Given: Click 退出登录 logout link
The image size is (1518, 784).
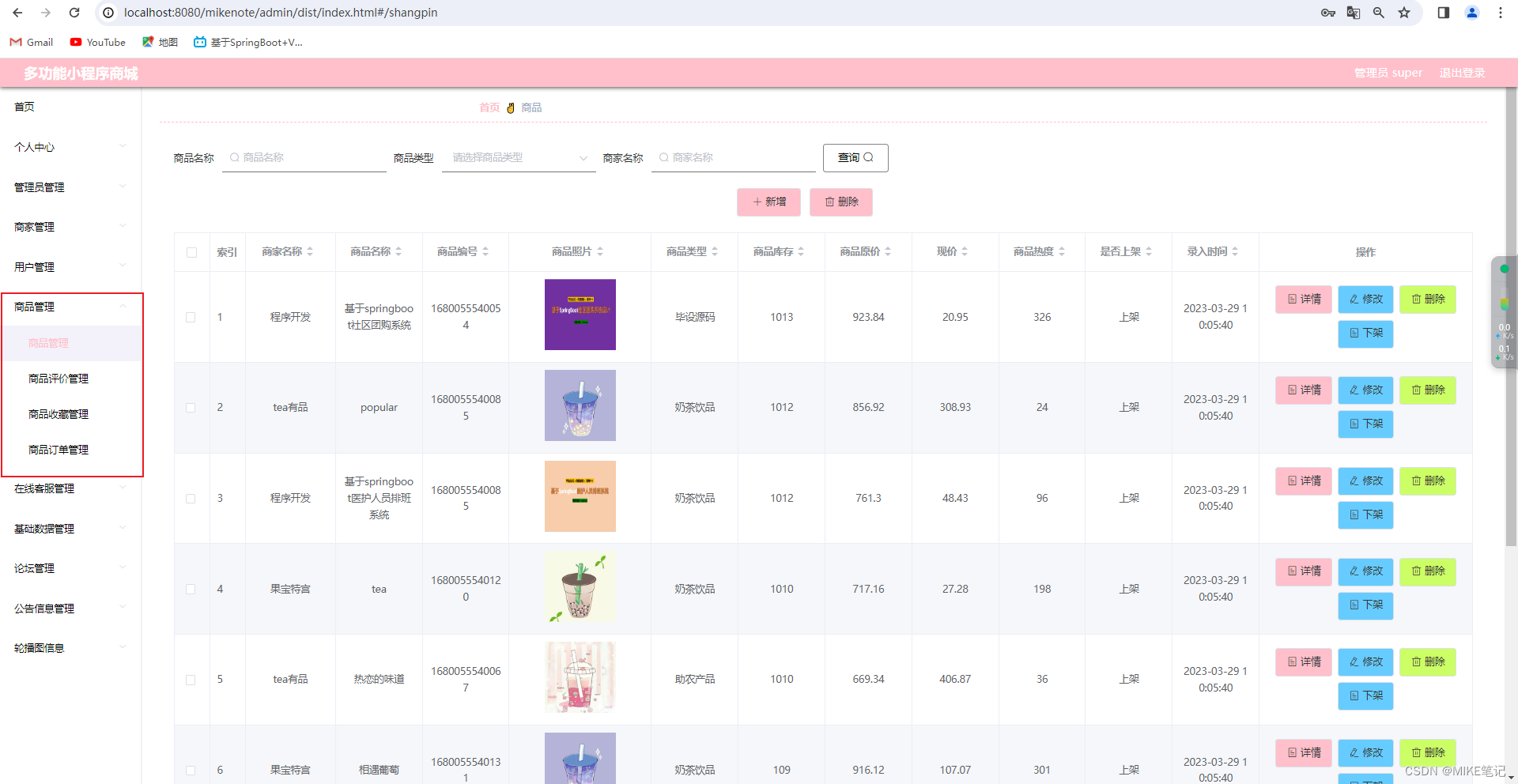Looking at the screenshot, I should coord(1462,73).
